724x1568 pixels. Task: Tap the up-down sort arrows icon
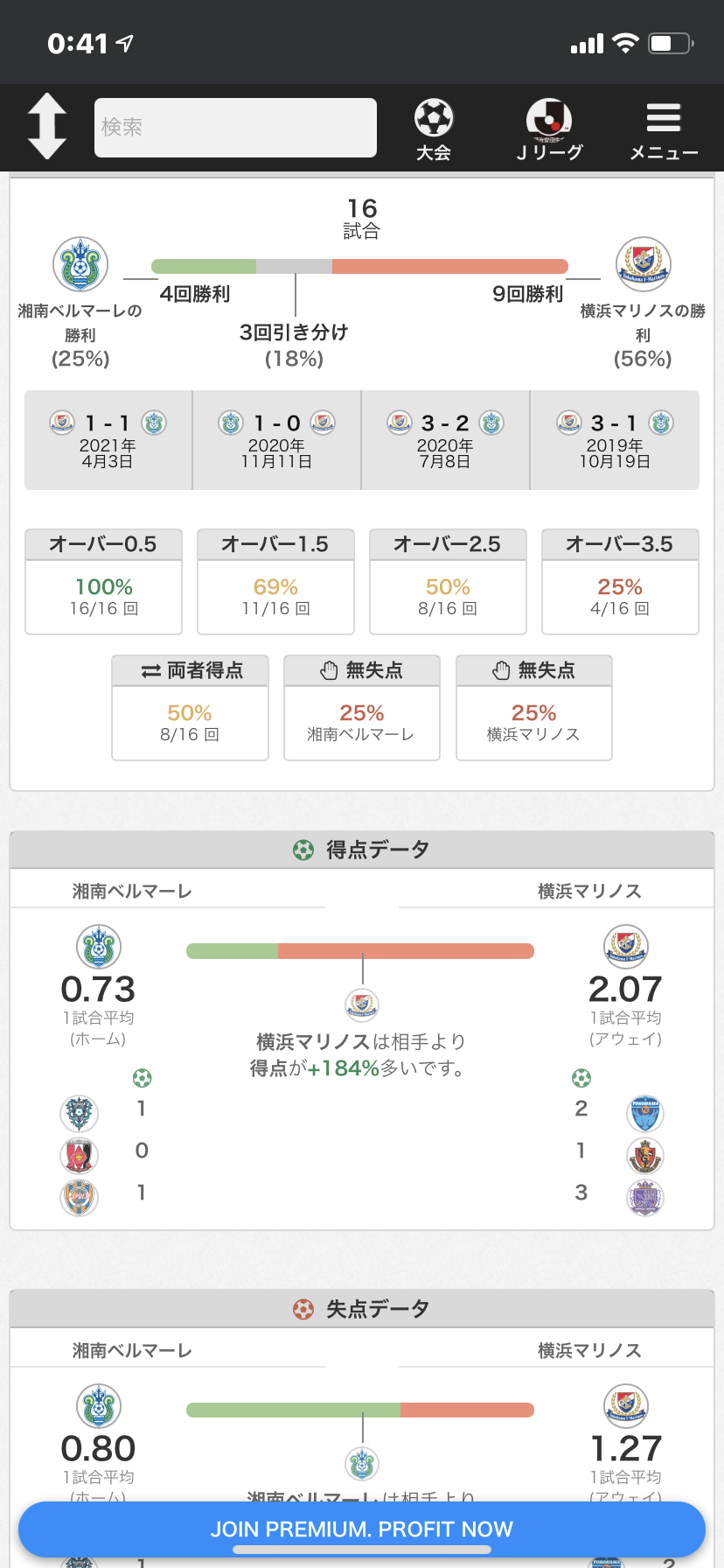click(47, 127)
